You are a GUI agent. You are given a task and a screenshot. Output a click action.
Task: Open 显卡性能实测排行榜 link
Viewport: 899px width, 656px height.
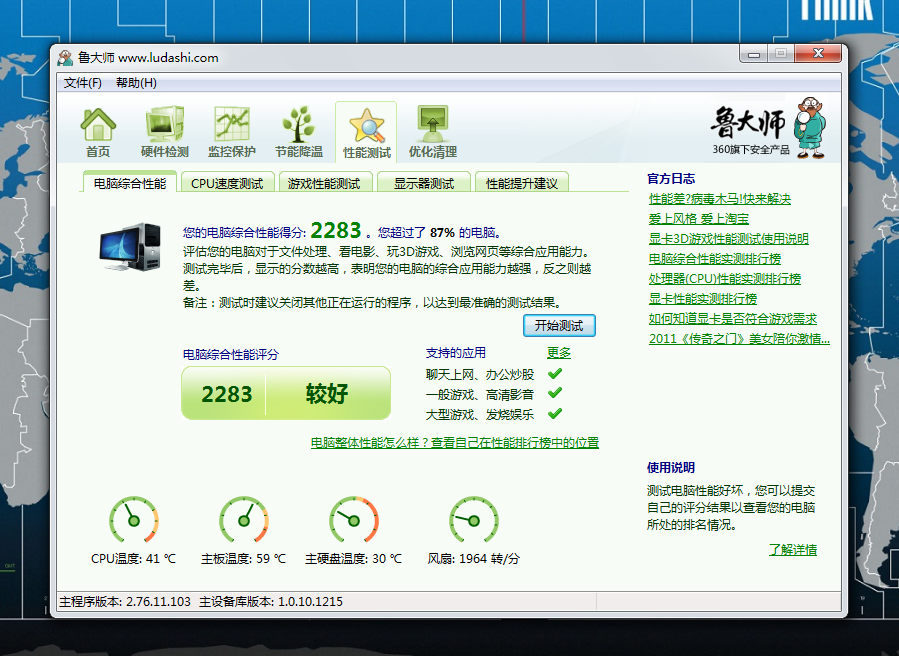pos(702,299)
